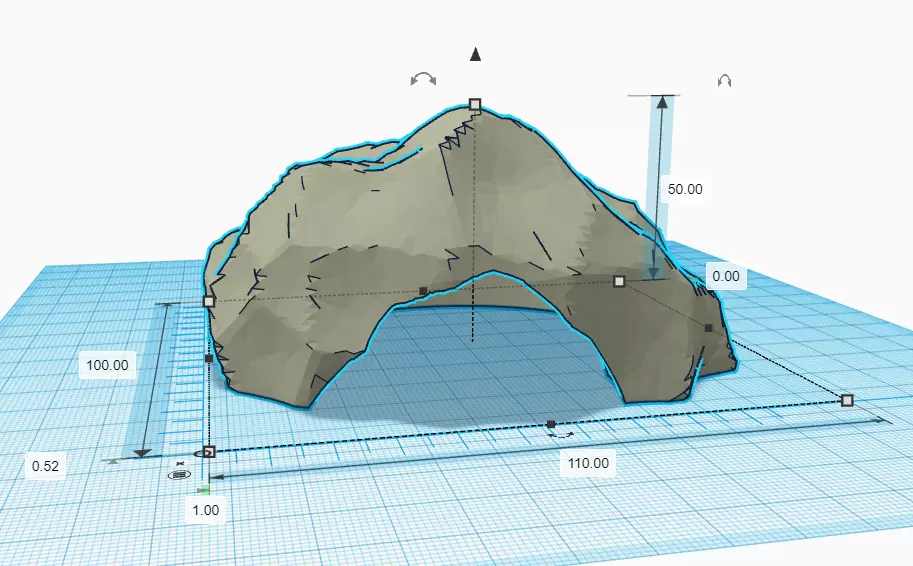Click the upper arrowhead of the 50.00 dimension
The height and width of the screenshot is (566, 913).
(662, 102)
